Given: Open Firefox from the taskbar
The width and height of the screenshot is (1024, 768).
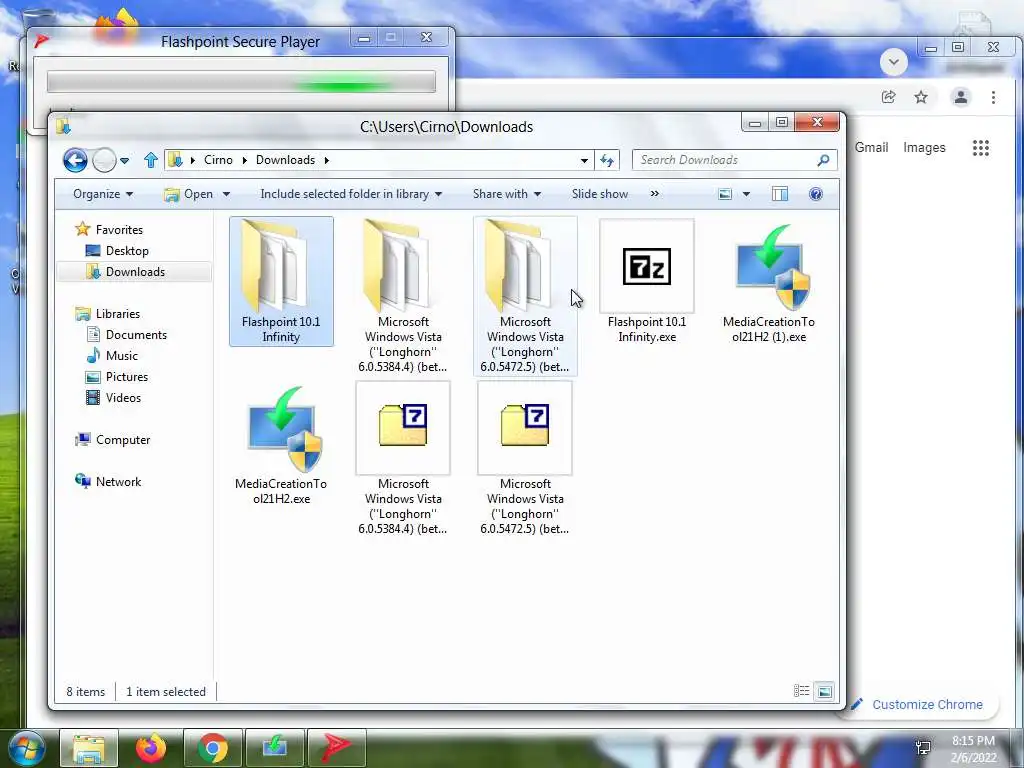Looking at the screenshot, I should click(151, 748).
